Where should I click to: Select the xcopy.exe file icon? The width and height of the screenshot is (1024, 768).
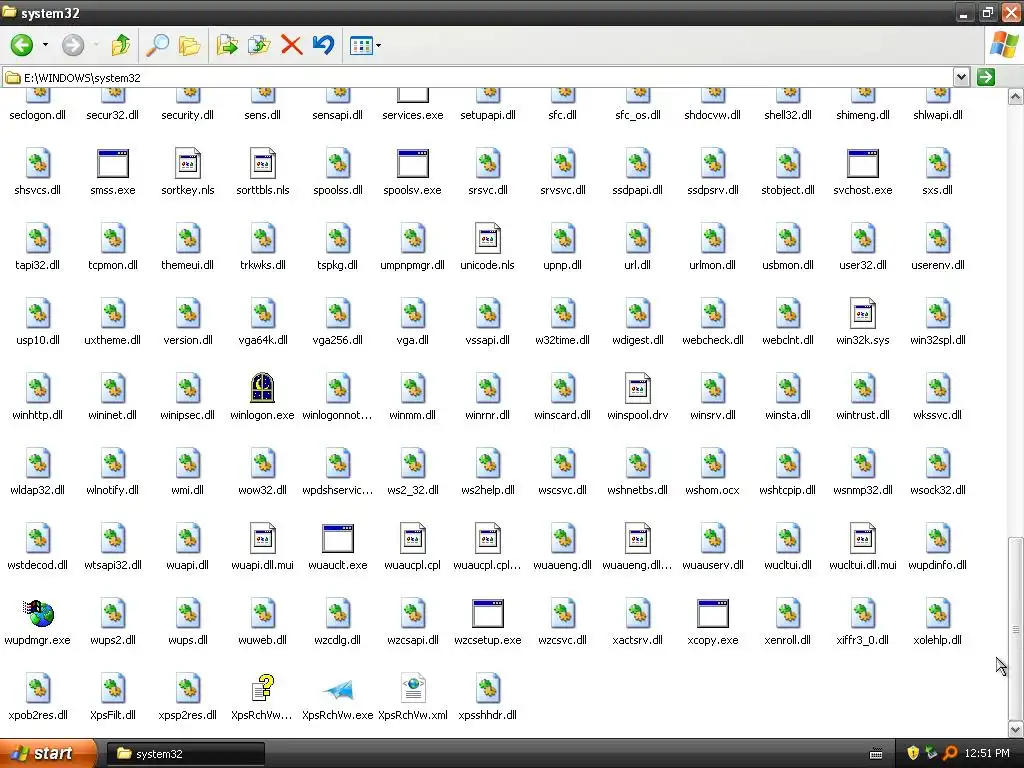click(x=712, y=613)
